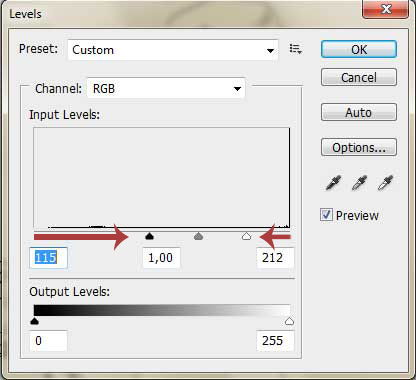Viewport: 416px width, 380px height.
Task: Open the preset options menu icon
Action: [x=295, y=49]
